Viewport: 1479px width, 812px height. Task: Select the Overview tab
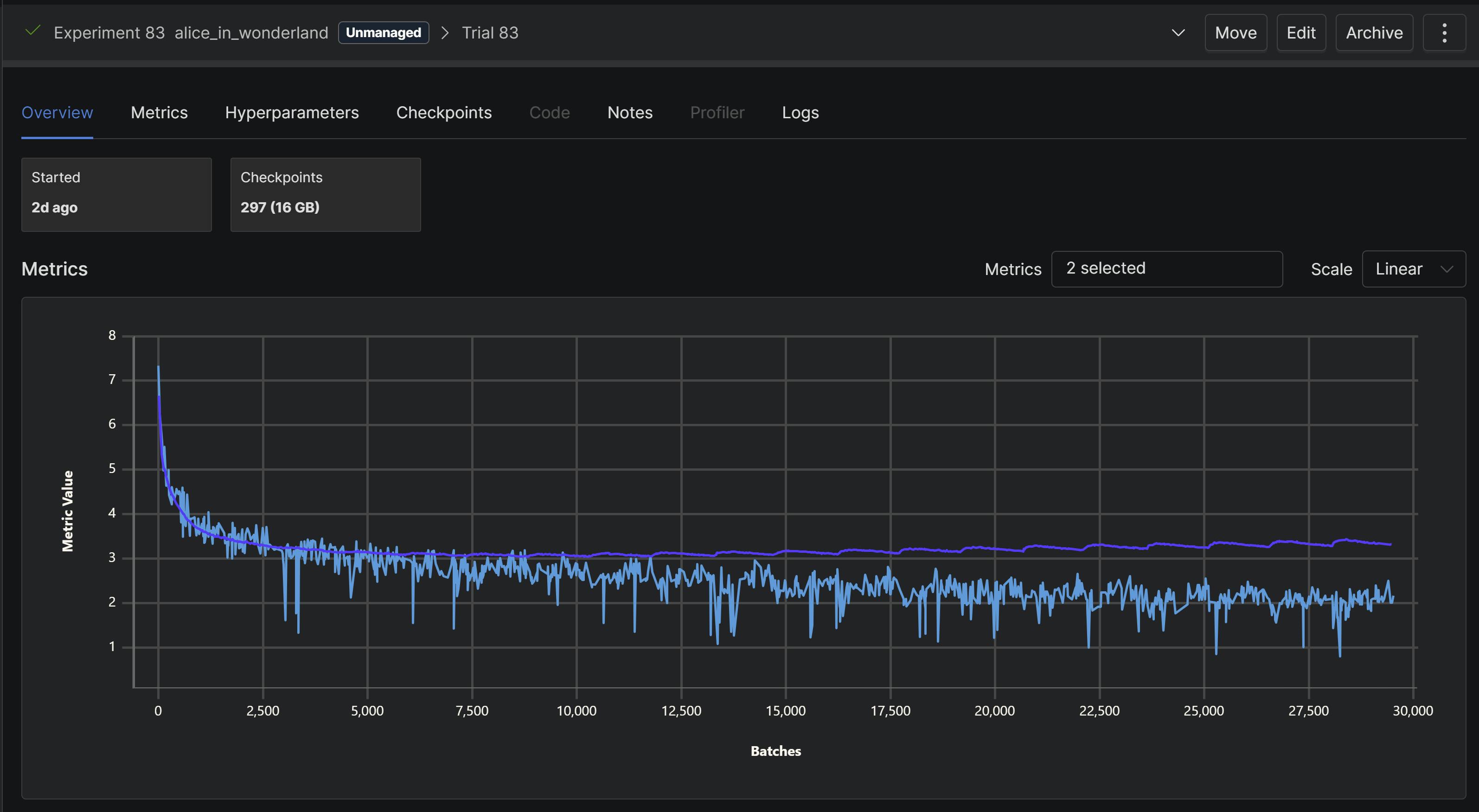point(57,113)
